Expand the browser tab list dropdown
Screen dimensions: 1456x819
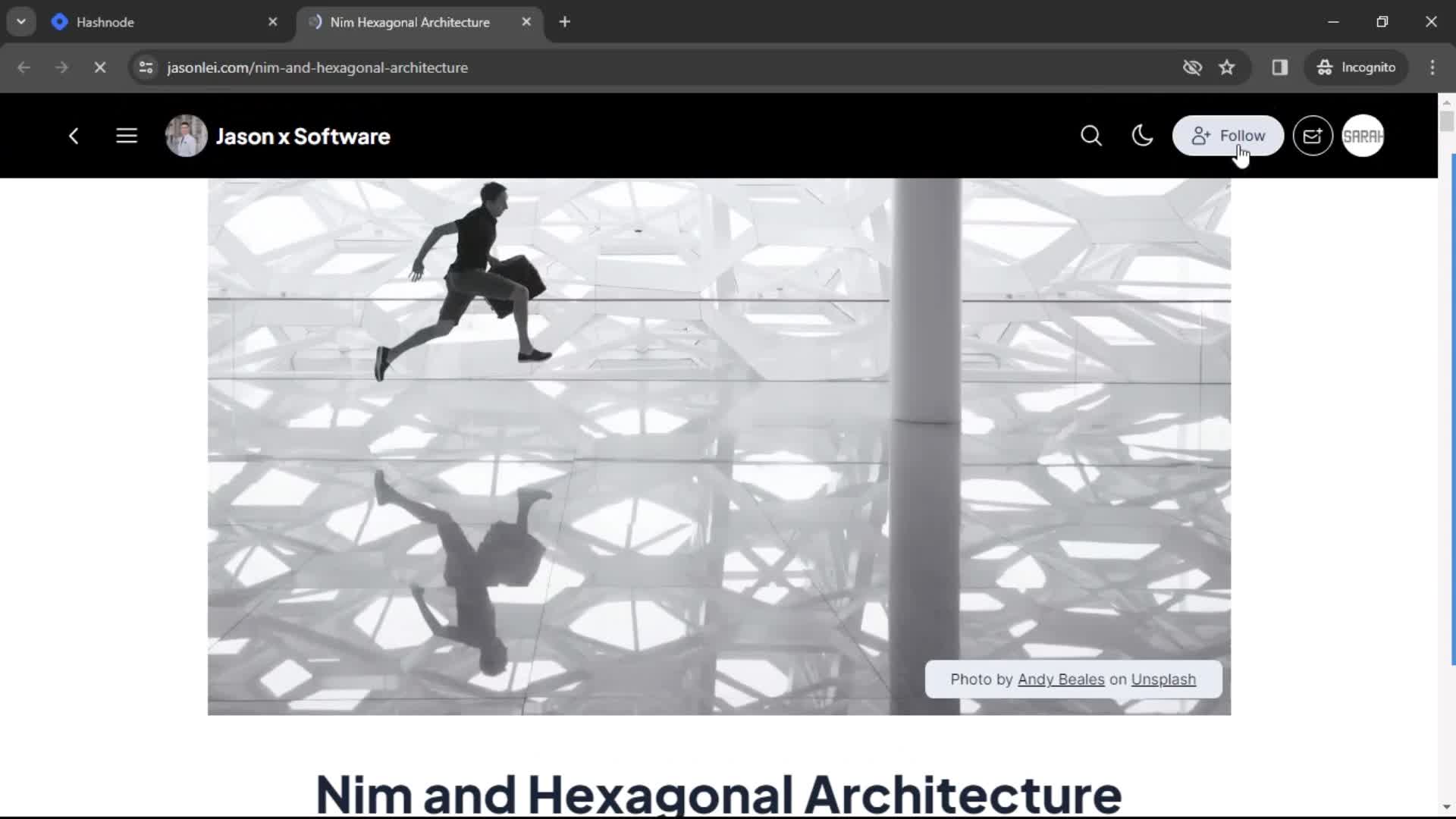click(21, 21)
